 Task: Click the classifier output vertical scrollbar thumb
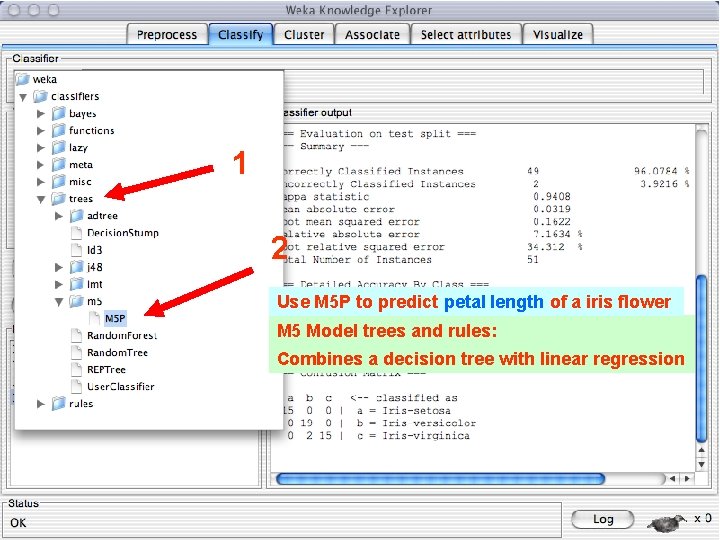coord(701,358)
